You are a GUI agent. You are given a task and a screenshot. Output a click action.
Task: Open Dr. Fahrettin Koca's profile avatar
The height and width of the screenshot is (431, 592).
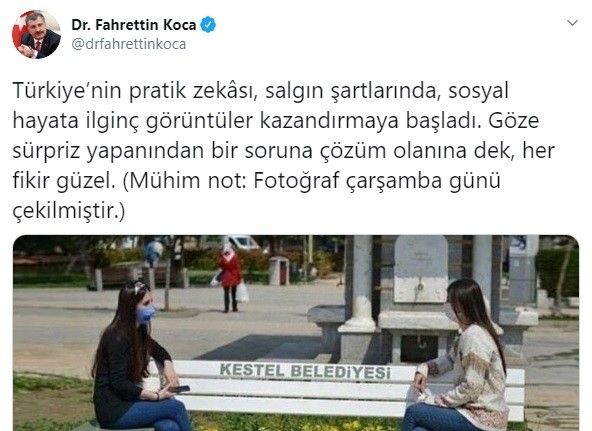(36, 34)
